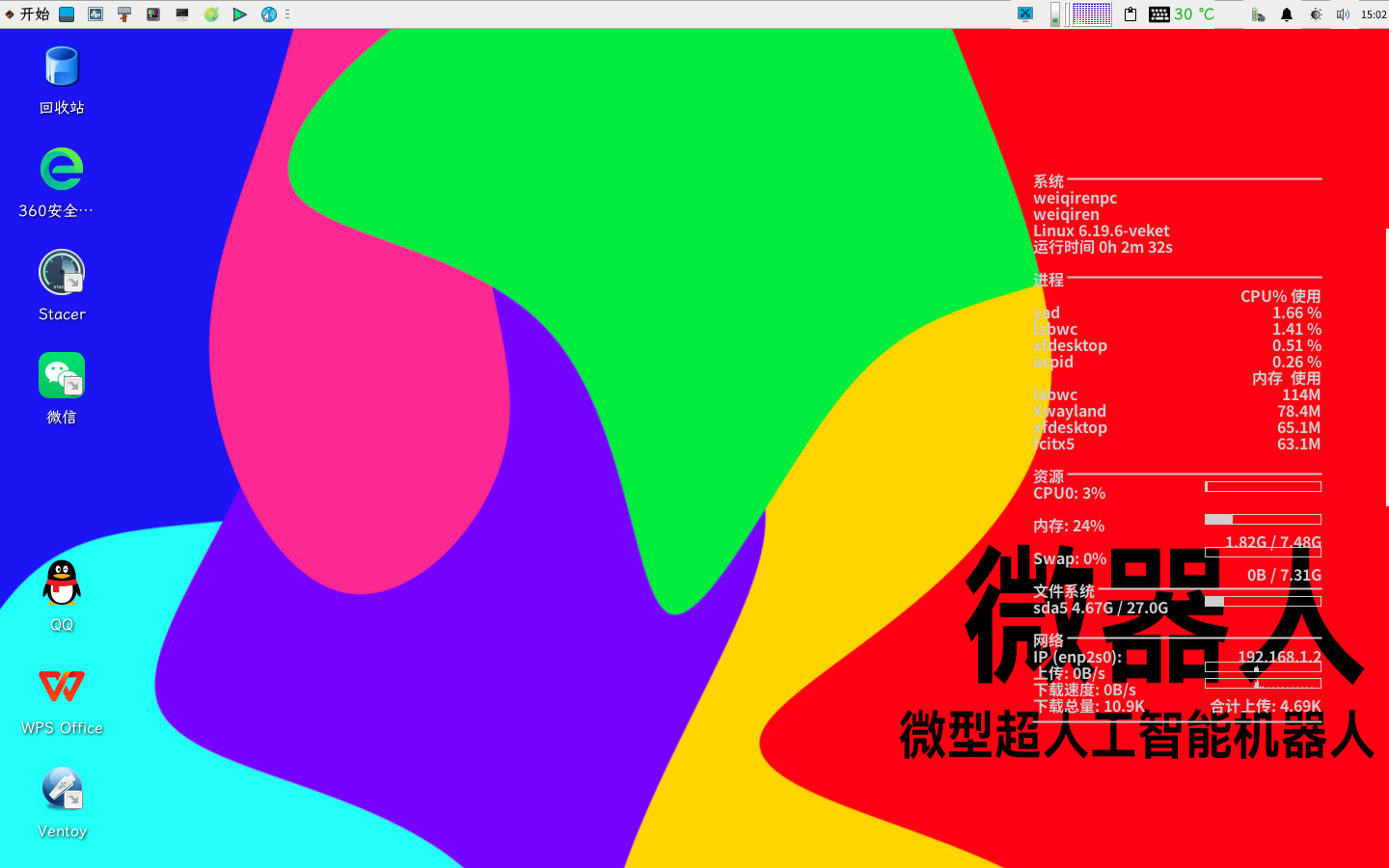Screen dimensions: 1389x868
Task: Launch the web browser from the taskbar
Action: (267, 14)
